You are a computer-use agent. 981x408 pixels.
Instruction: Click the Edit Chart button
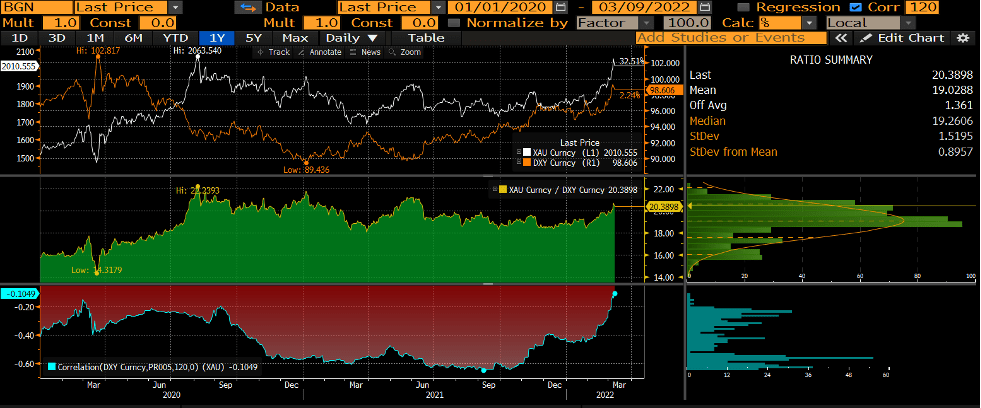(902, 38)
